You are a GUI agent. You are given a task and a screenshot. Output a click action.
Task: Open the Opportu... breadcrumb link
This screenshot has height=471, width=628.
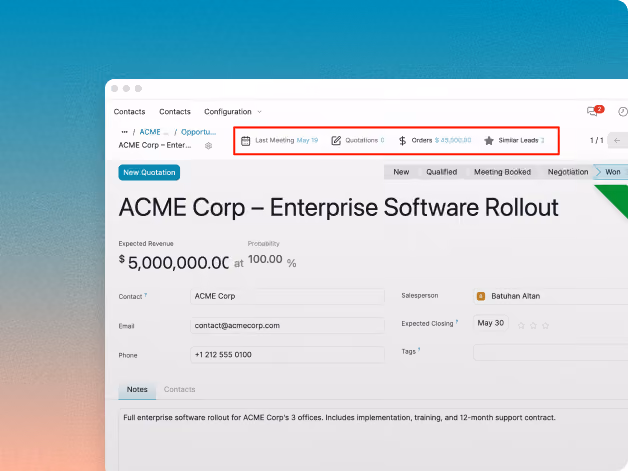click(x=198, y=132)
